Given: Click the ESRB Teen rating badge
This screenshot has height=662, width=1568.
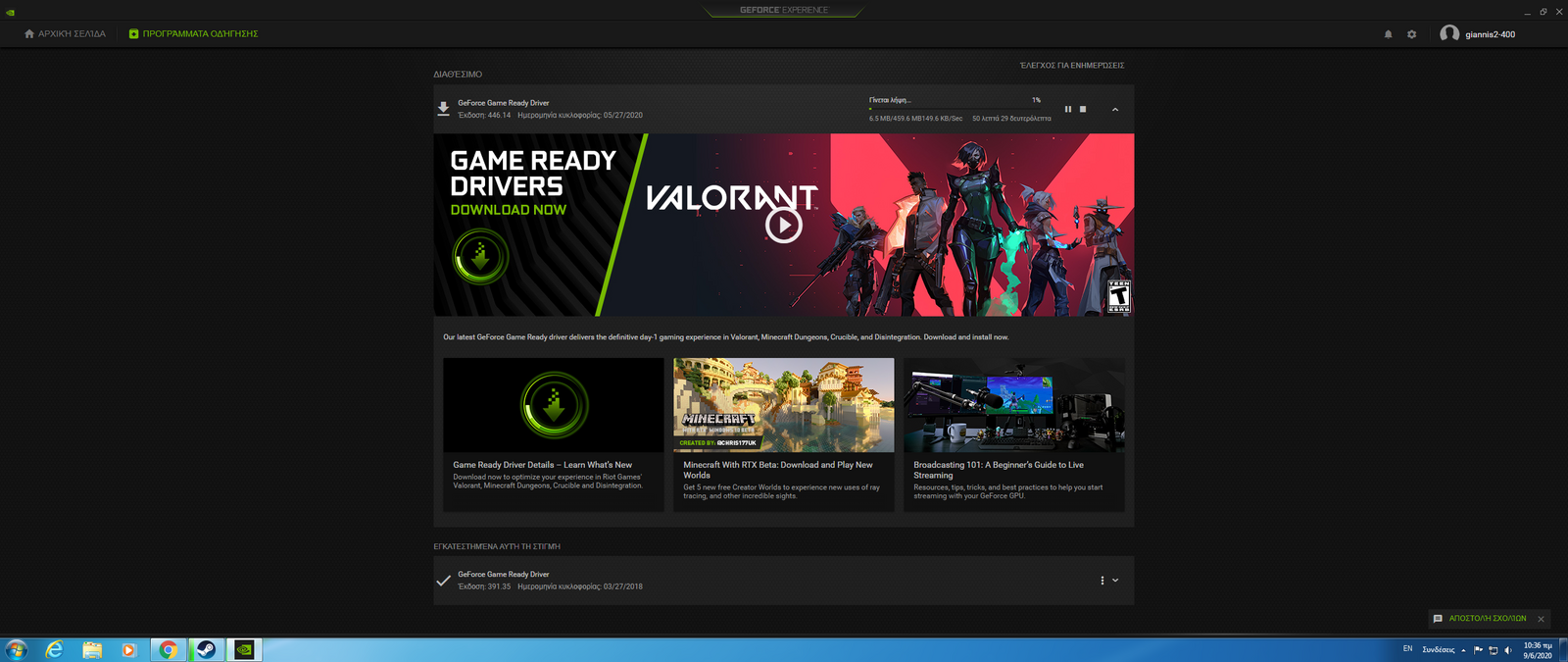Looking at the screenshot, I should tap(1119, 296).
